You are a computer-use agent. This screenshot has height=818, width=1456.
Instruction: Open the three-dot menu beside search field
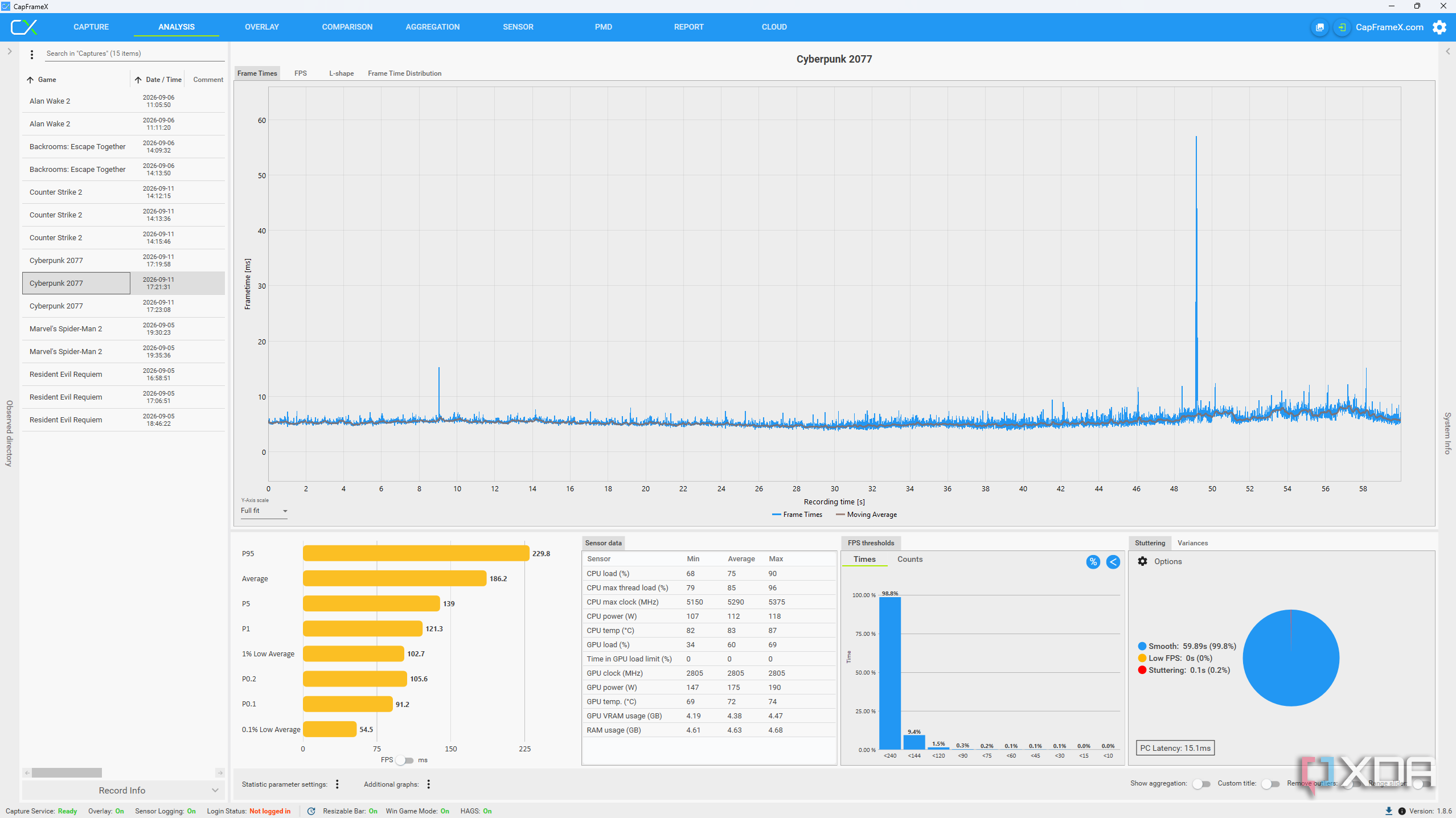click(32, 54)
